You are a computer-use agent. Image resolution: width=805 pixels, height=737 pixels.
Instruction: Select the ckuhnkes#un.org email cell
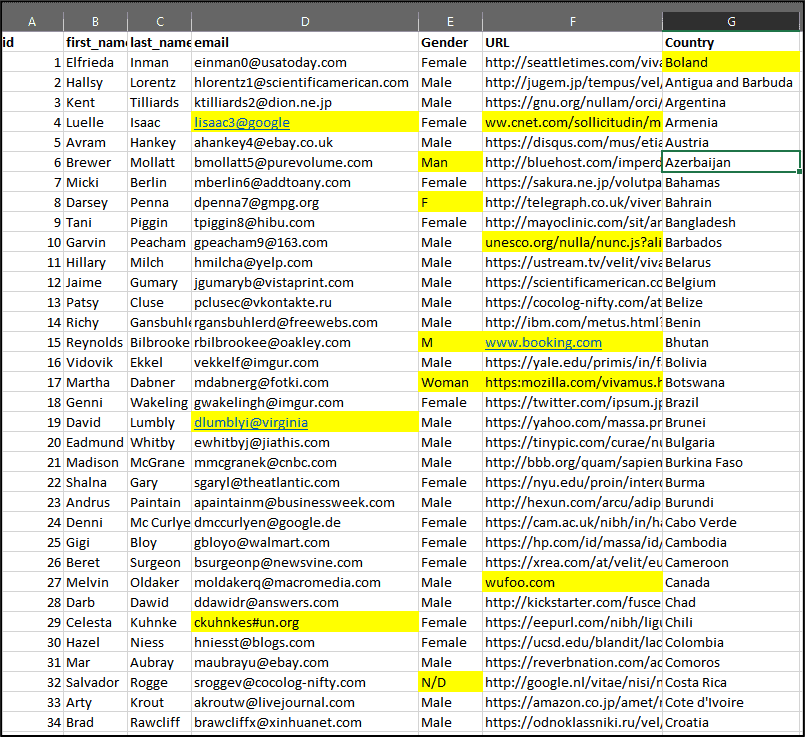(305, 623)
